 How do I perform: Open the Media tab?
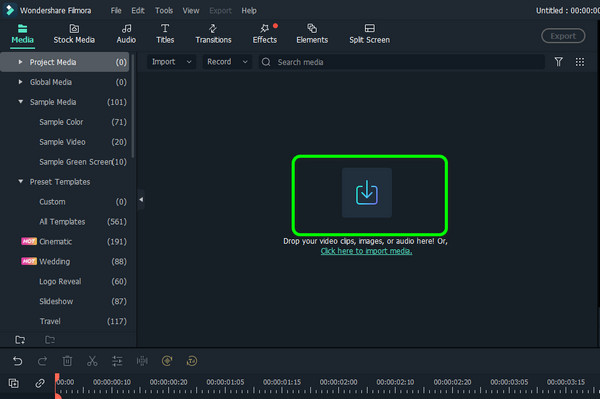click(x=22, y=34)
